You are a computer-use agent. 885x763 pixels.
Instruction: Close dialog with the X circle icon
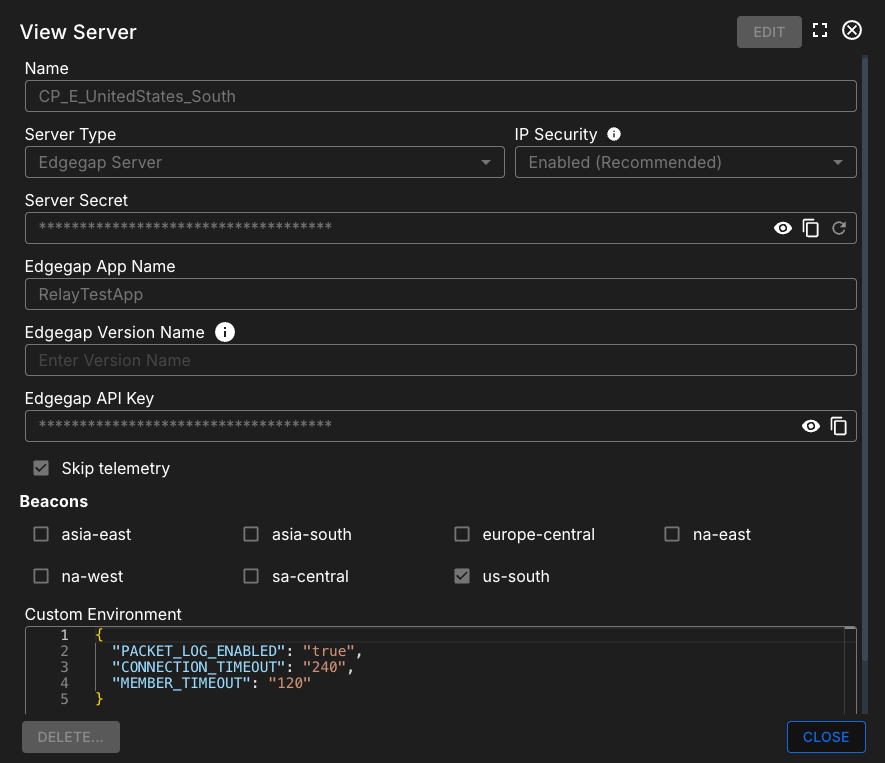click(x=852, y=30)
